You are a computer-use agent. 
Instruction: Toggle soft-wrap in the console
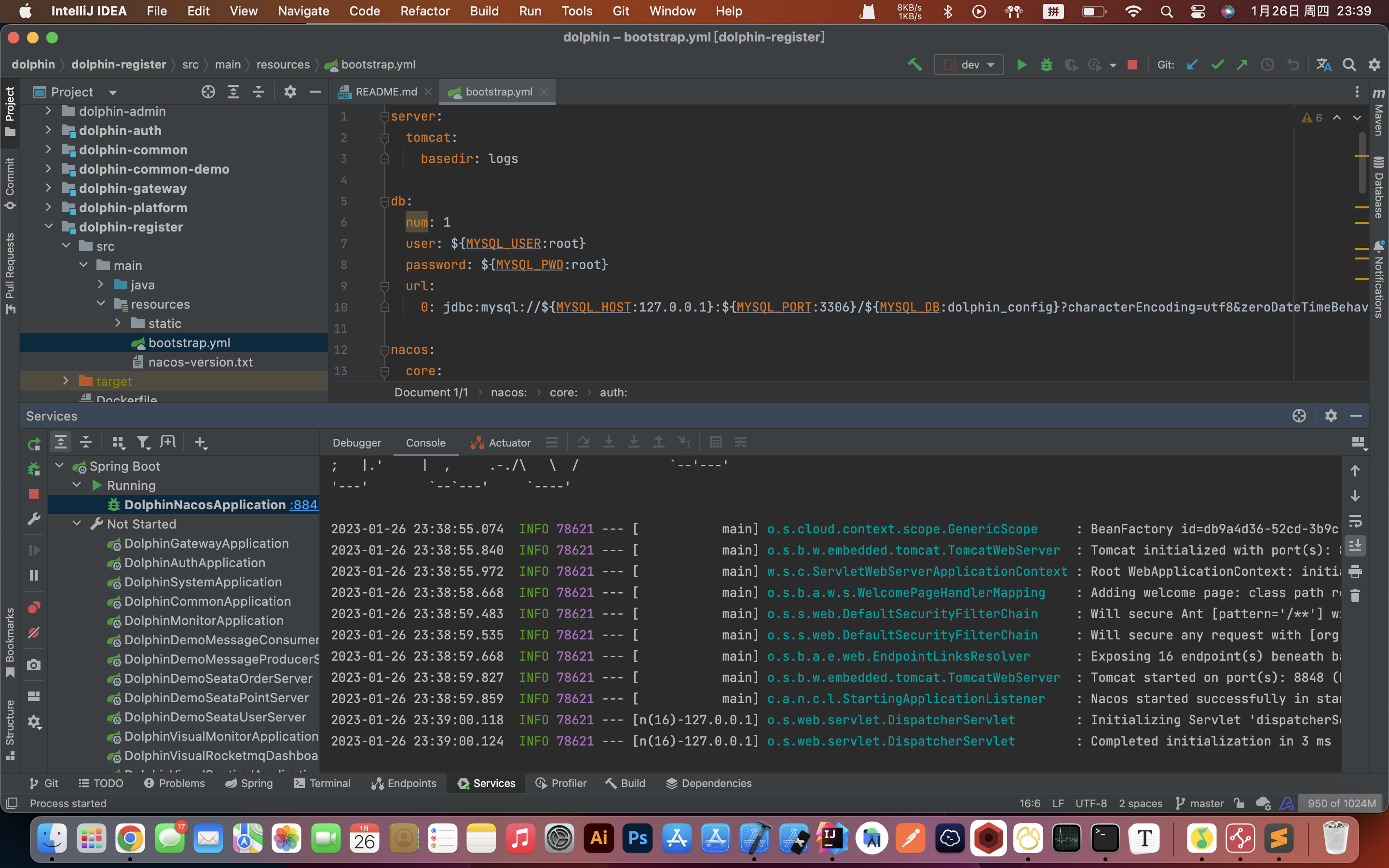pyautogui.click(x=1355, y=521)
